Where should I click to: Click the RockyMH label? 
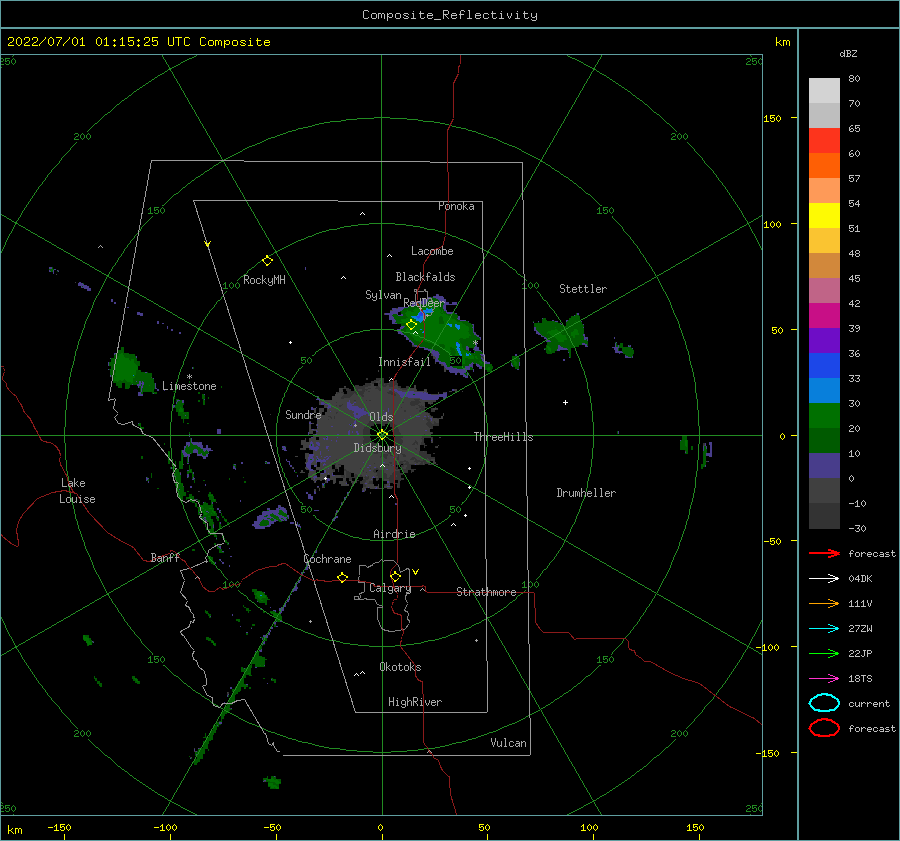click(264, 280)
